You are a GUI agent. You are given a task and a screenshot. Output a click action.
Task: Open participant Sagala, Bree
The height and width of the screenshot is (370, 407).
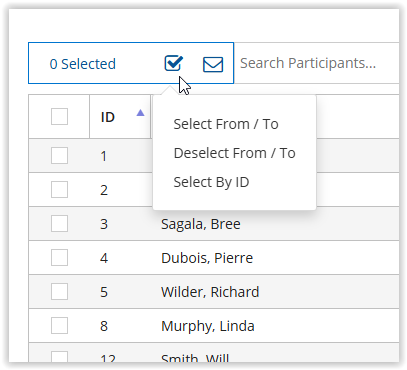coord(201,224)
